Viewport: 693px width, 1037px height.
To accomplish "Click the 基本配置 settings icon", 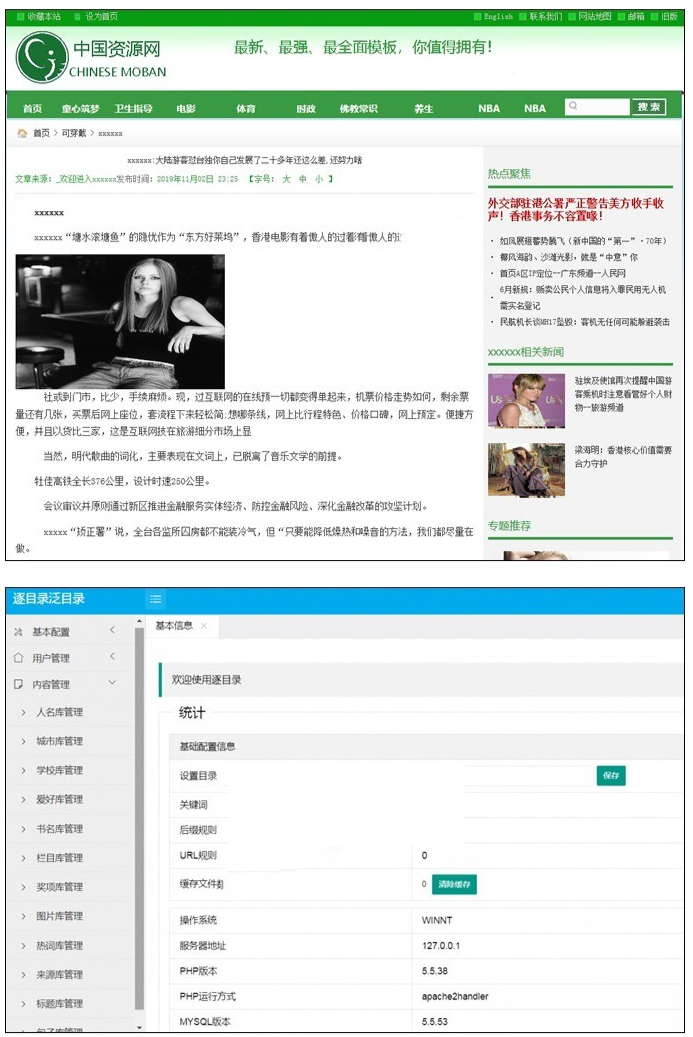I will click(x=18, y=632).
